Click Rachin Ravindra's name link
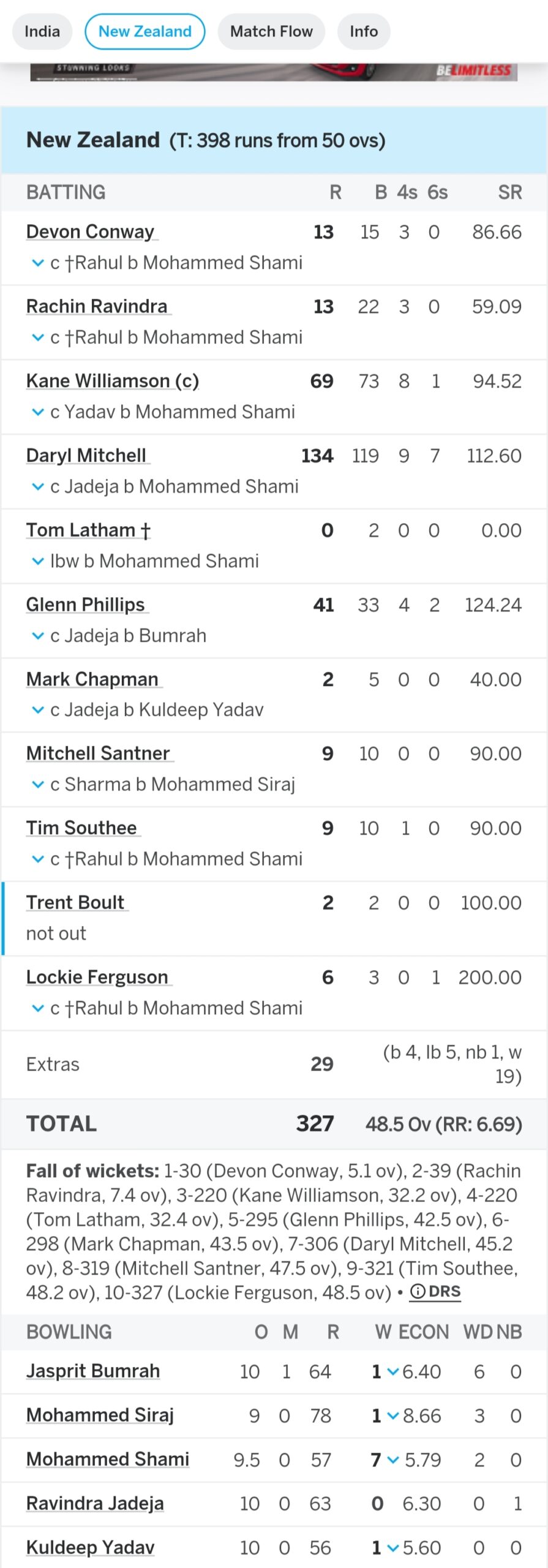The width and height of the screenshot is (548, 1568). [x=97, y=306]
